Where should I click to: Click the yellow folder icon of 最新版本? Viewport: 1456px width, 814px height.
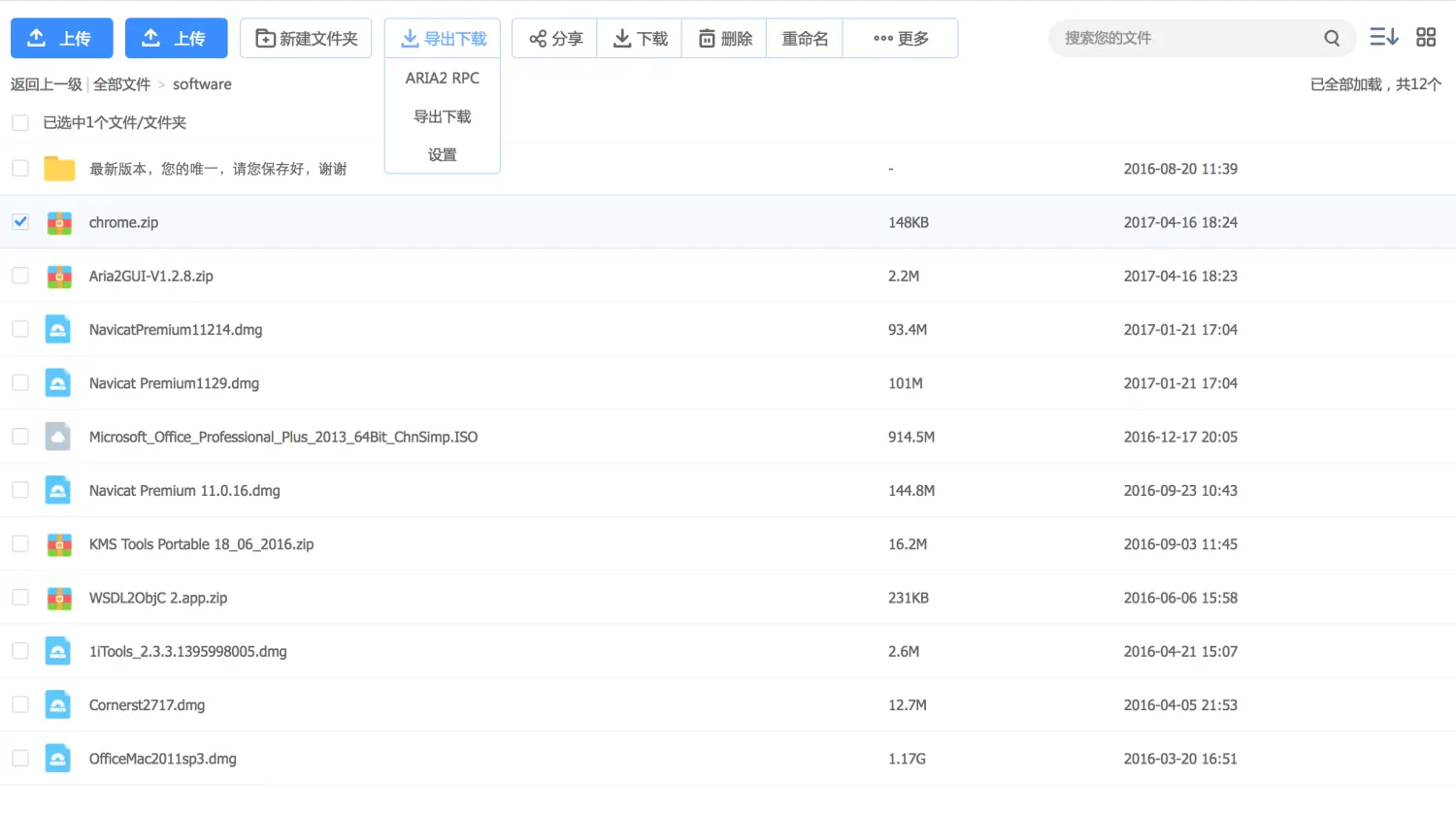[x=59, y=169]
